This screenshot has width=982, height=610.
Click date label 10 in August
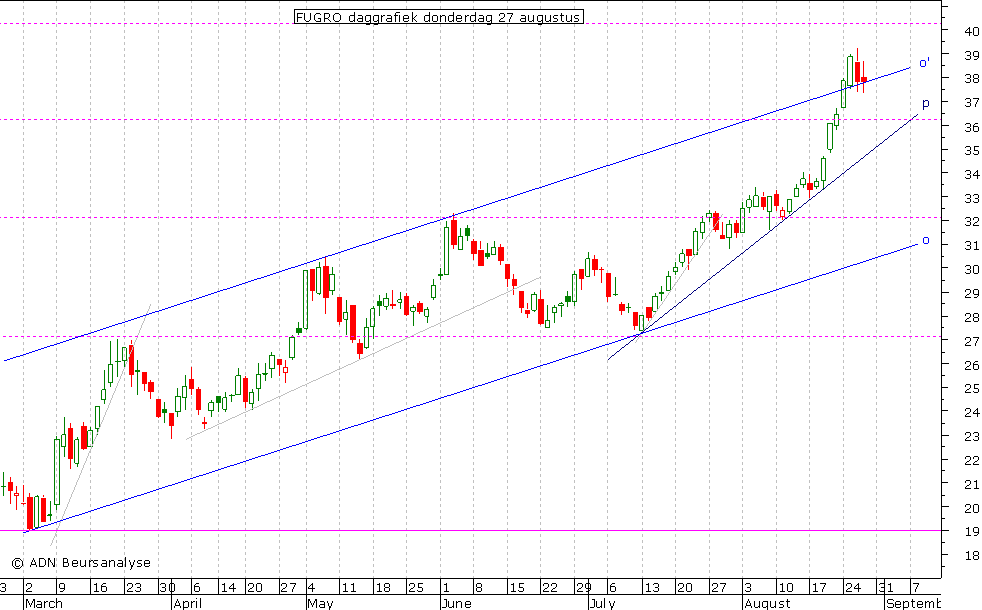[785, 588]
